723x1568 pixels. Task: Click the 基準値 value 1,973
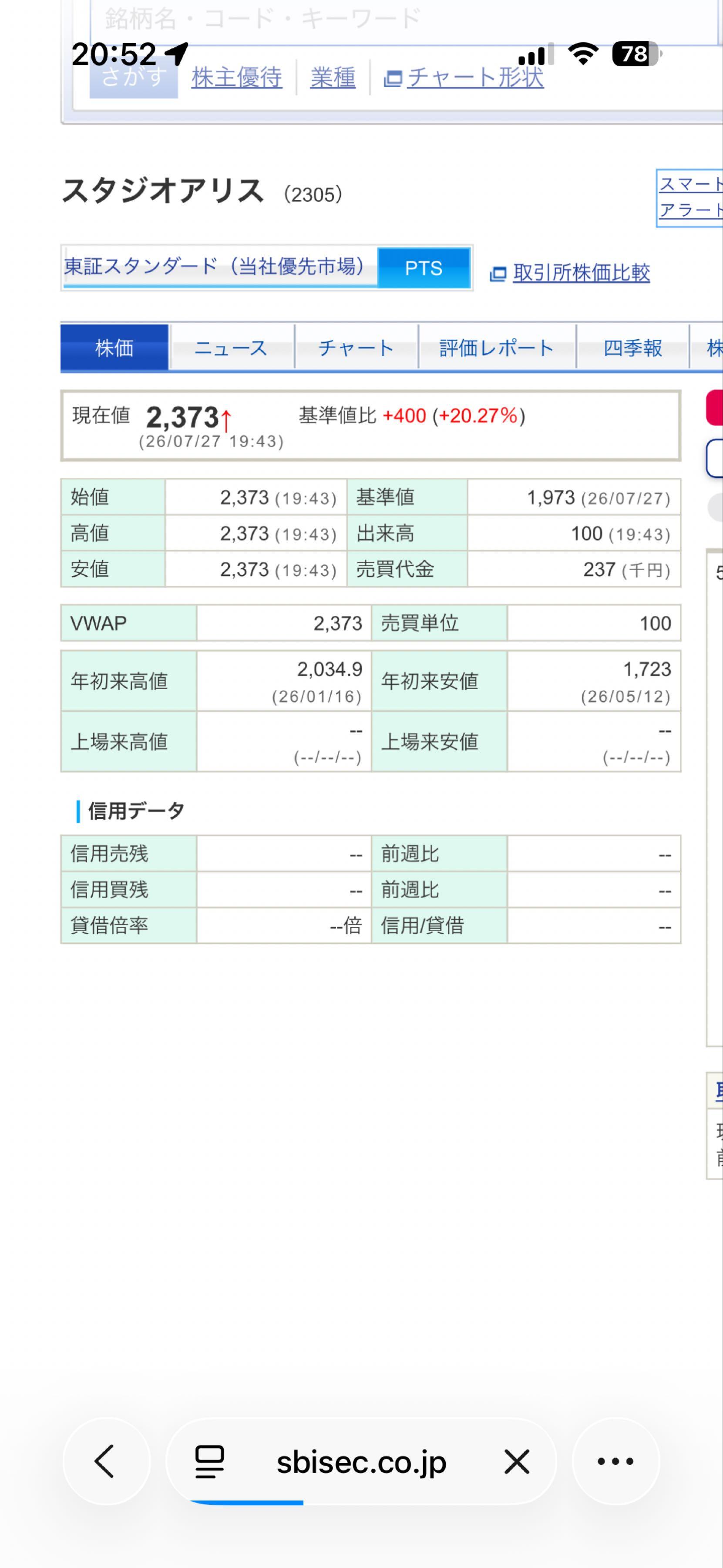tap(551, 498)
